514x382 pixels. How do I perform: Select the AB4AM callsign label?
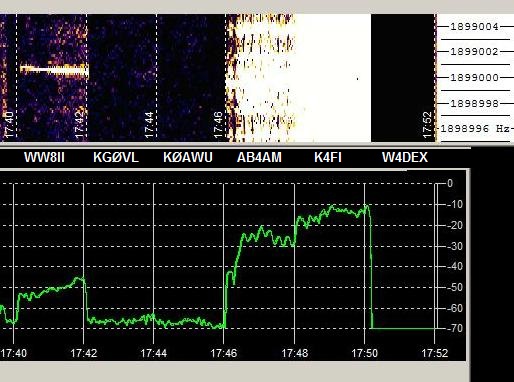point(259,157)
